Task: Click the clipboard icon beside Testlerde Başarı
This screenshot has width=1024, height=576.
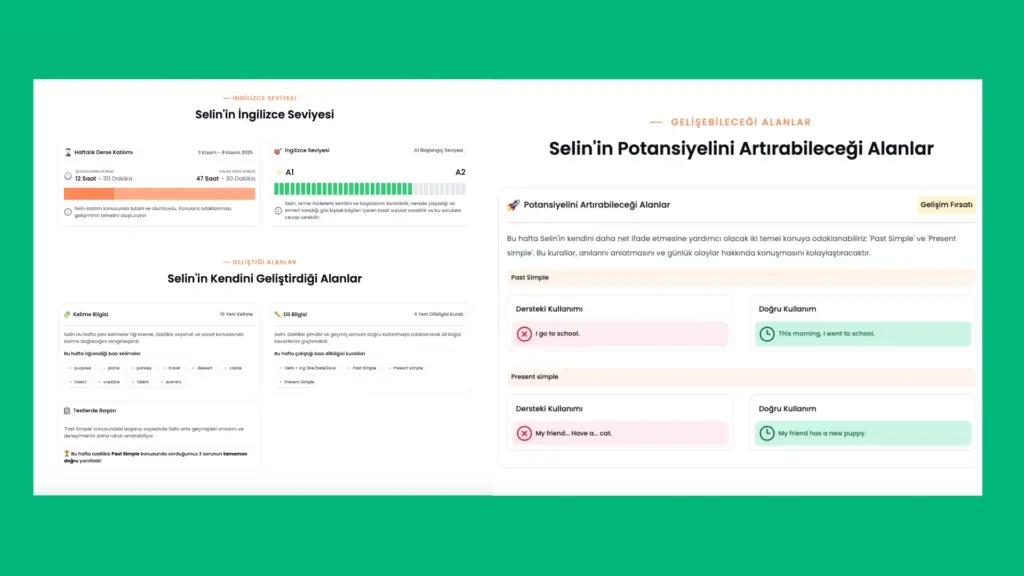Action: 67,410
